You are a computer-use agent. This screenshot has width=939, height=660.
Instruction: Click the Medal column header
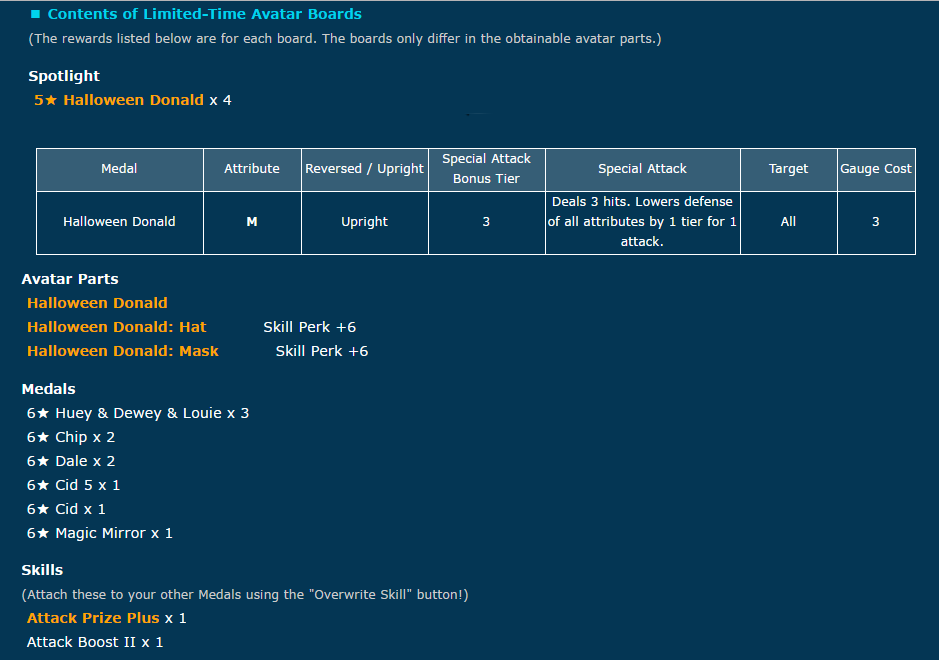(x=119, y=169)
